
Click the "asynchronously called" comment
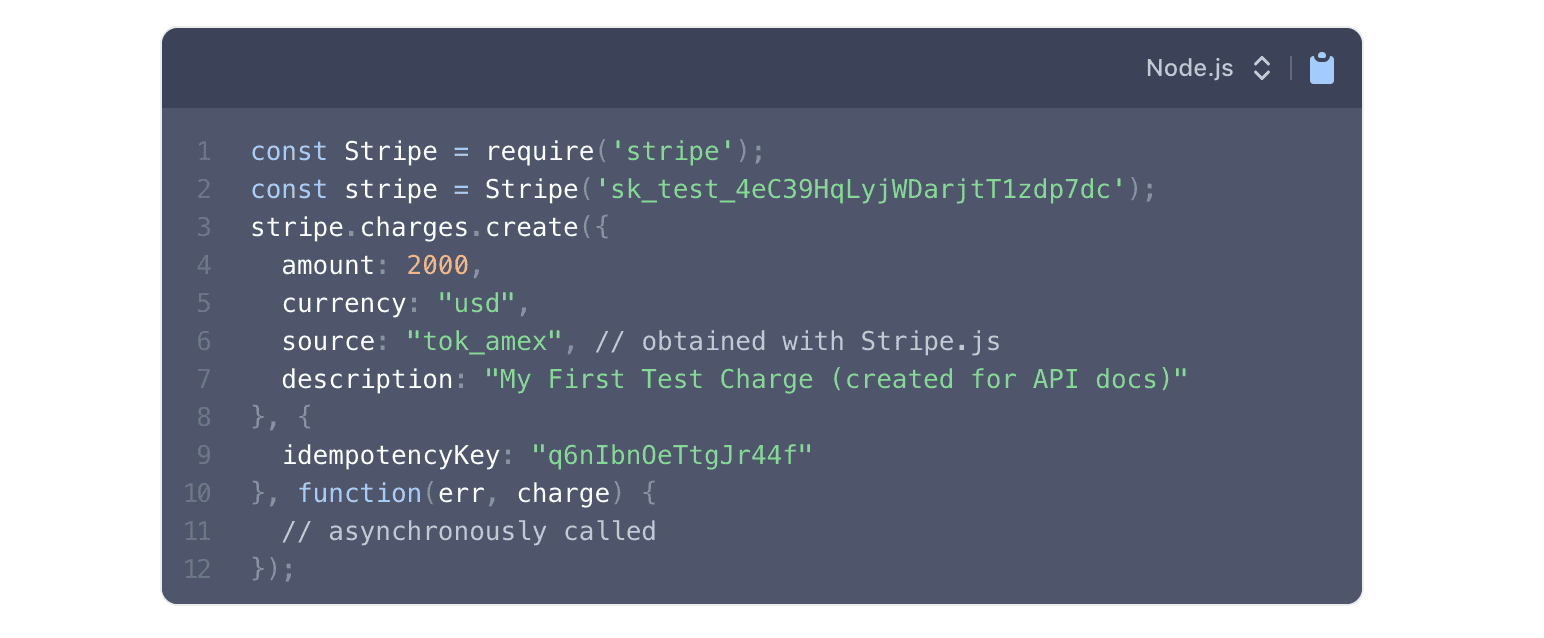[469, 532]
